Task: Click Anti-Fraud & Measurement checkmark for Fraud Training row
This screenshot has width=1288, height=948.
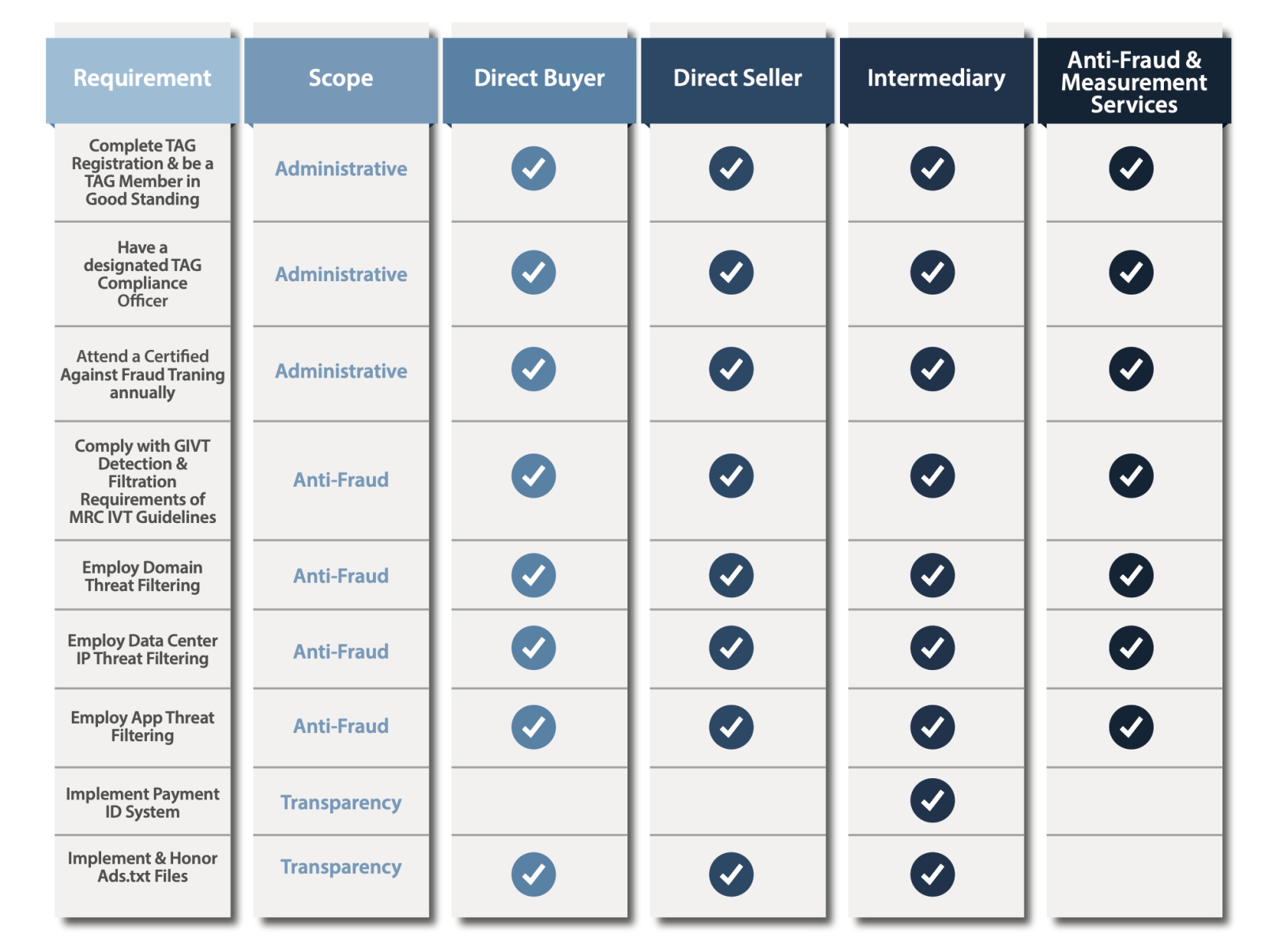Action: pos(1131,369)
